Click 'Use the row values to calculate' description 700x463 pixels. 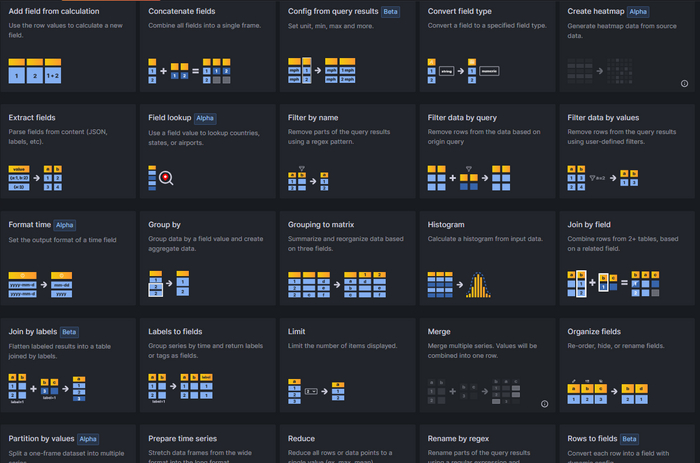click(x=66, y=30)
